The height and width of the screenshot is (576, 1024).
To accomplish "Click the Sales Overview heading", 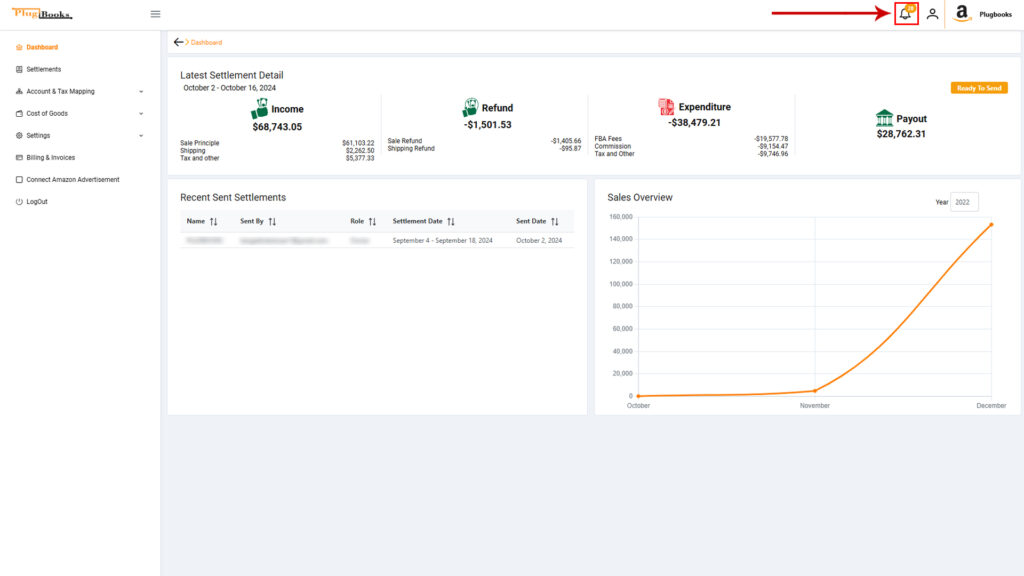I will (x=640, y=197).
